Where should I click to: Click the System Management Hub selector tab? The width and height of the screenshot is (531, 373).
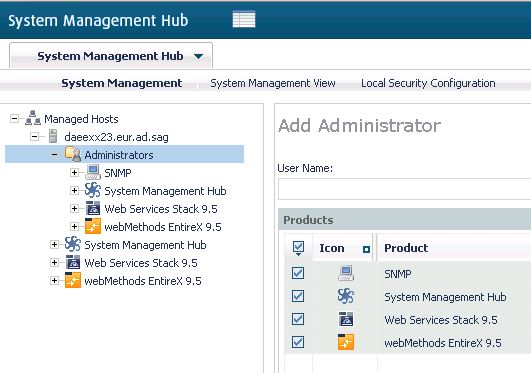point(111,56)
